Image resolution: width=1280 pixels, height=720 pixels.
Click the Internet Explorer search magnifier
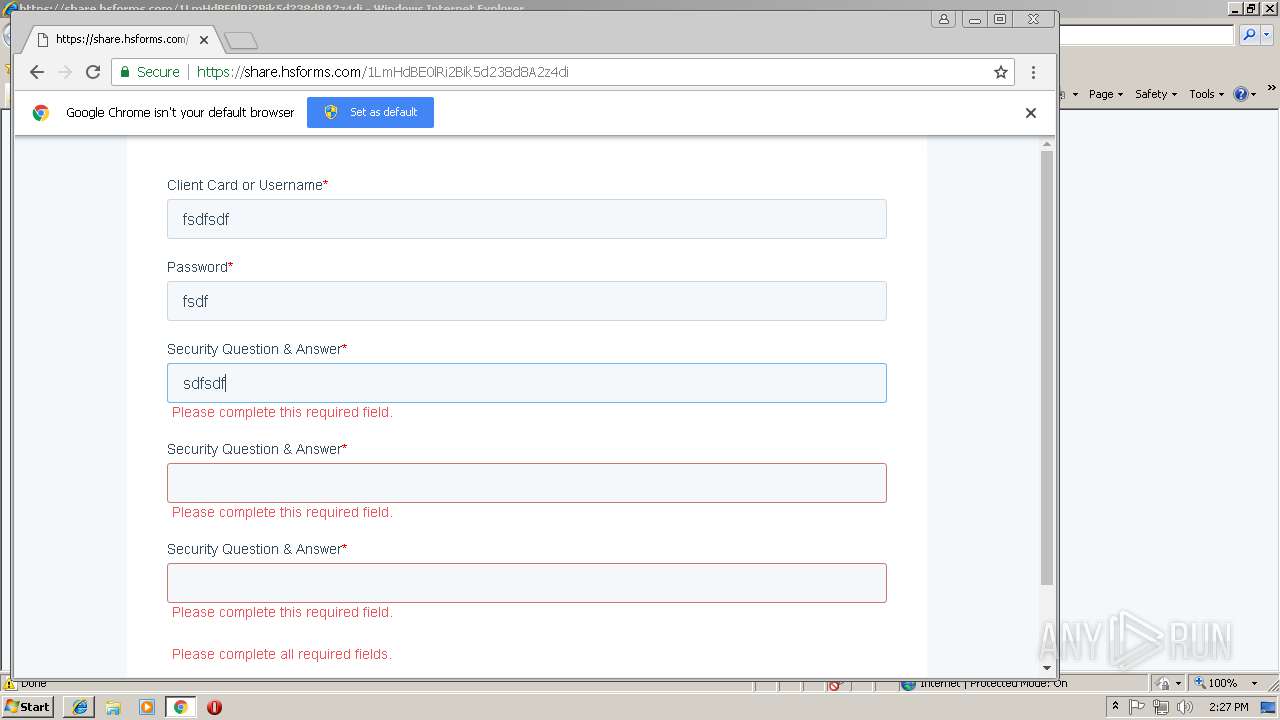[x=1249, y=35]
